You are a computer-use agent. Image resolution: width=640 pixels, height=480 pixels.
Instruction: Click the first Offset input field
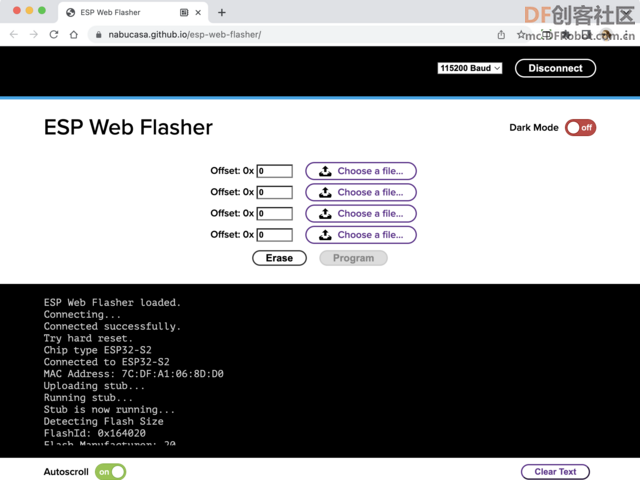click(x=274, y=171)
